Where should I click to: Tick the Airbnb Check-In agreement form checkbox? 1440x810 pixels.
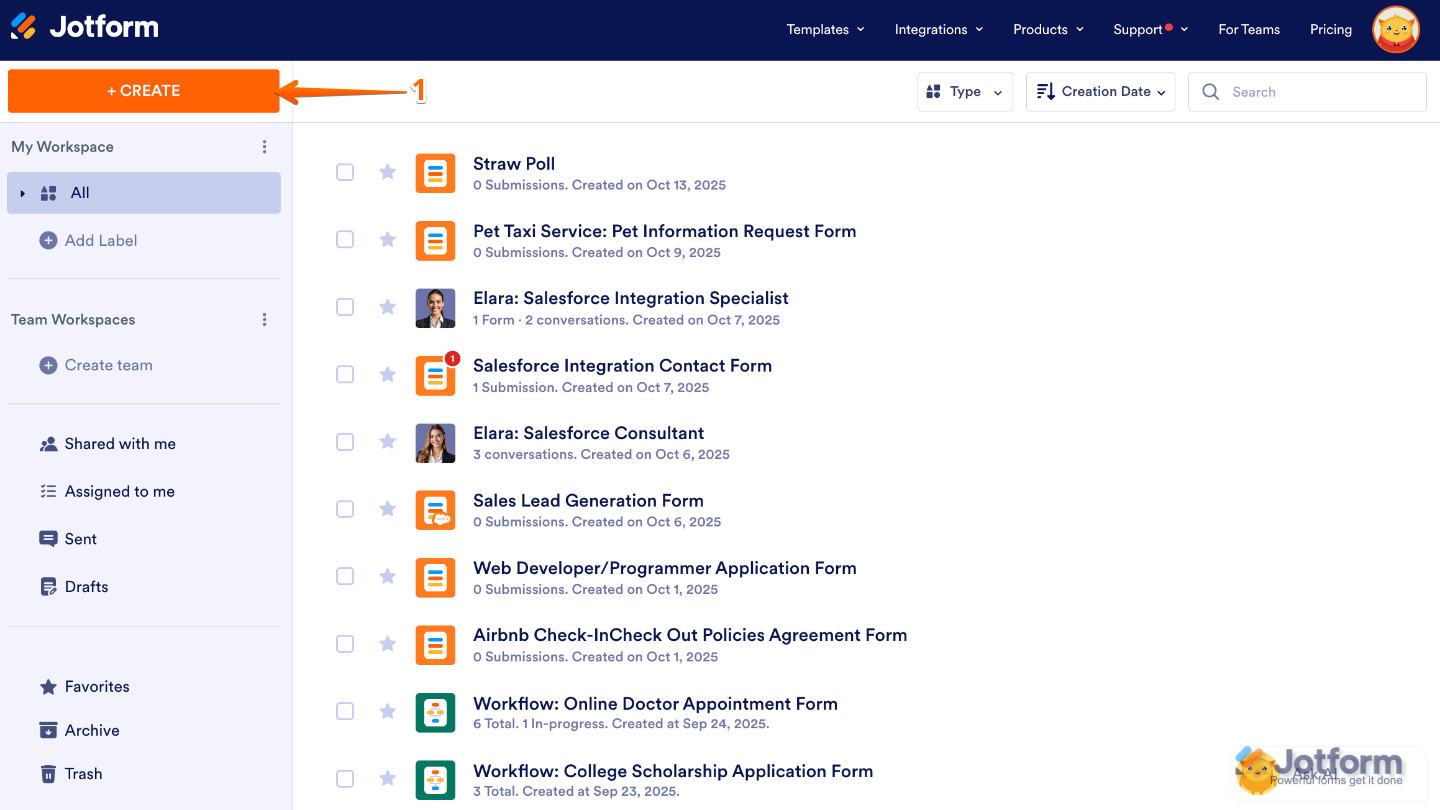(x=345, y=644)
